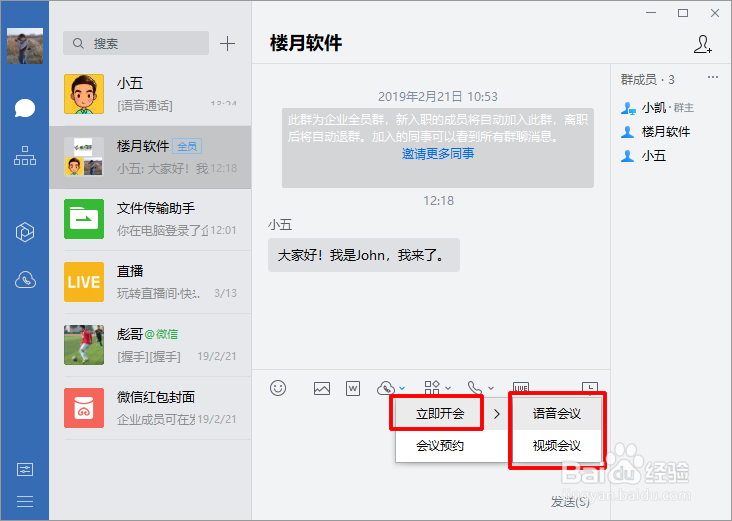Screen dimensions: 732x521
Task: Minimize the window
Action: (651, 13)
